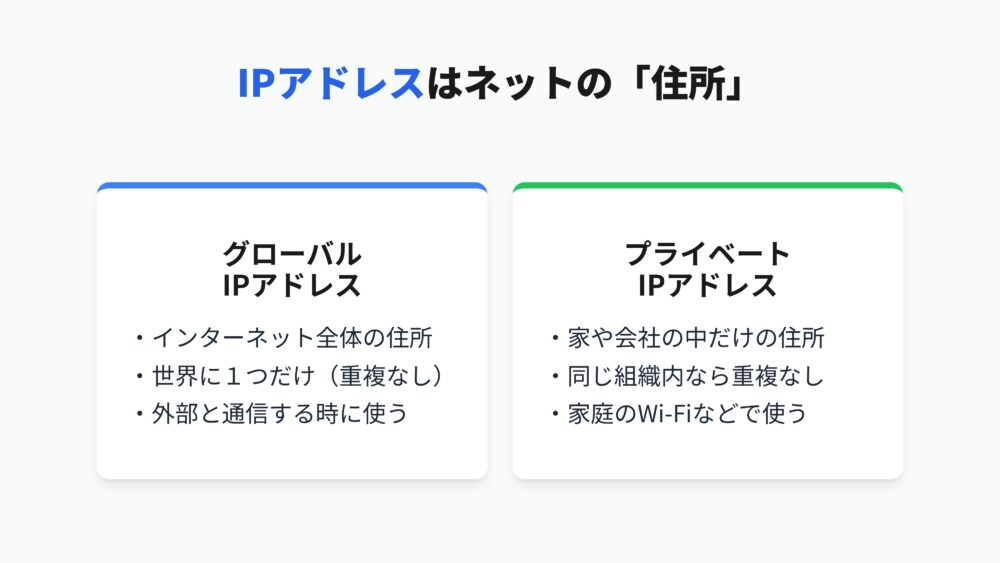Viewport: 1000px width, 563px height.
Task: Click "IPアドレス" under the グローバル heading
Action: tap(292, 286)
